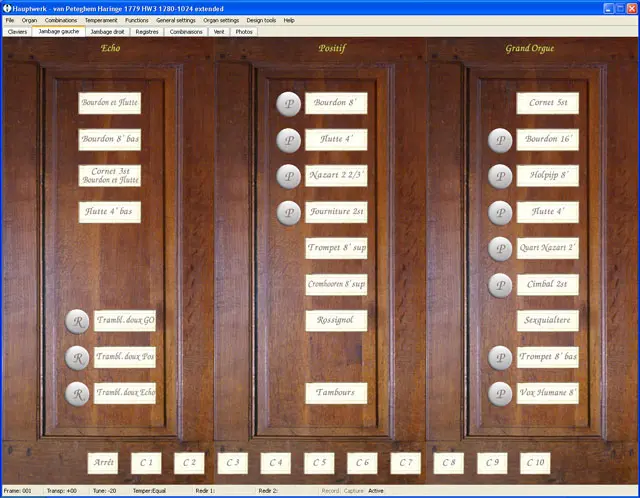
Task: Click the P button beside Positif Bourdon 8'
Action: pyautogui.click(x=288, y=103)
